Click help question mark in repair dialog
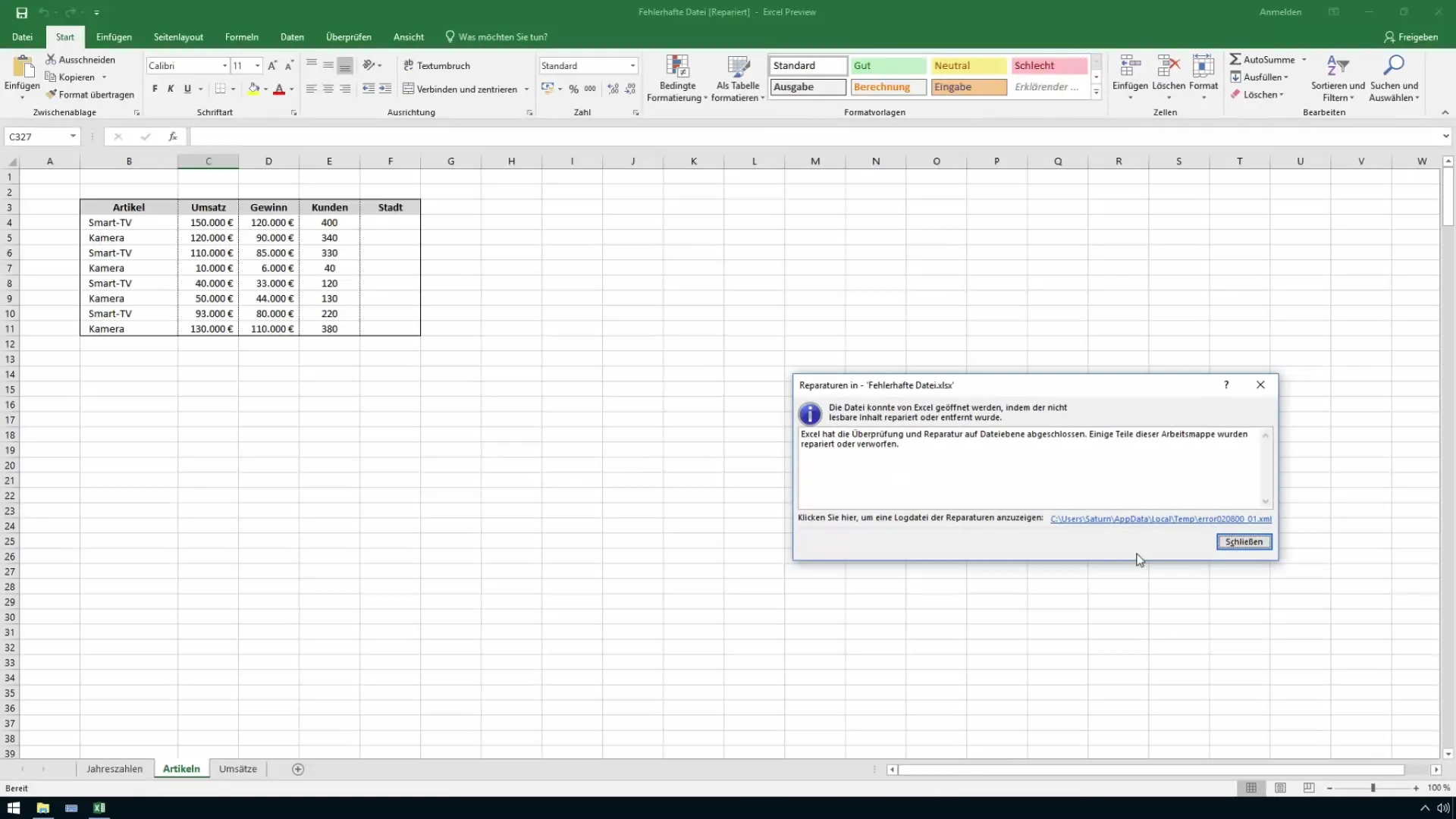1456x819 pixels. pyautogui.click(x=1226, y=384)
